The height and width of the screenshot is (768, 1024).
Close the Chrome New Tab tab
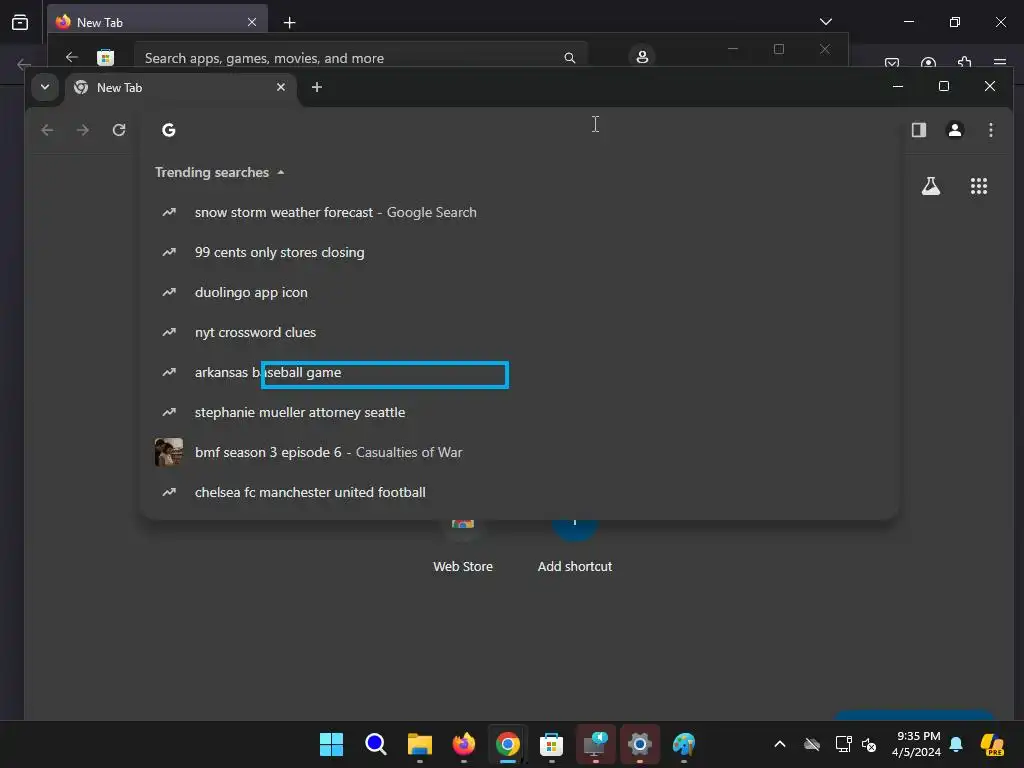point(281,87)
